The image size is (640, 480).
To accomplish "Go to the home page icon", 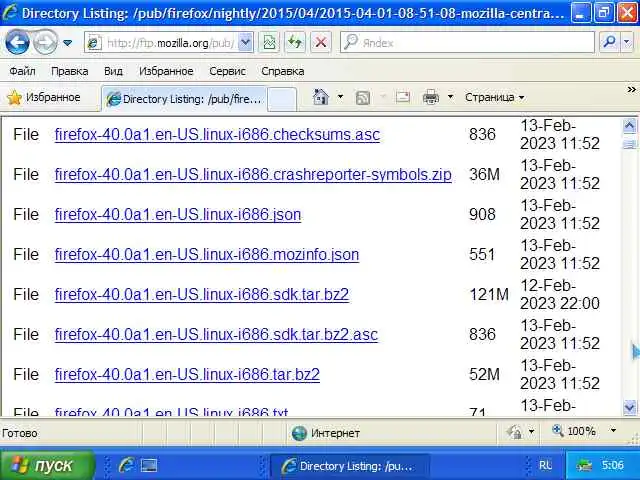I will [x=321, y=97].
